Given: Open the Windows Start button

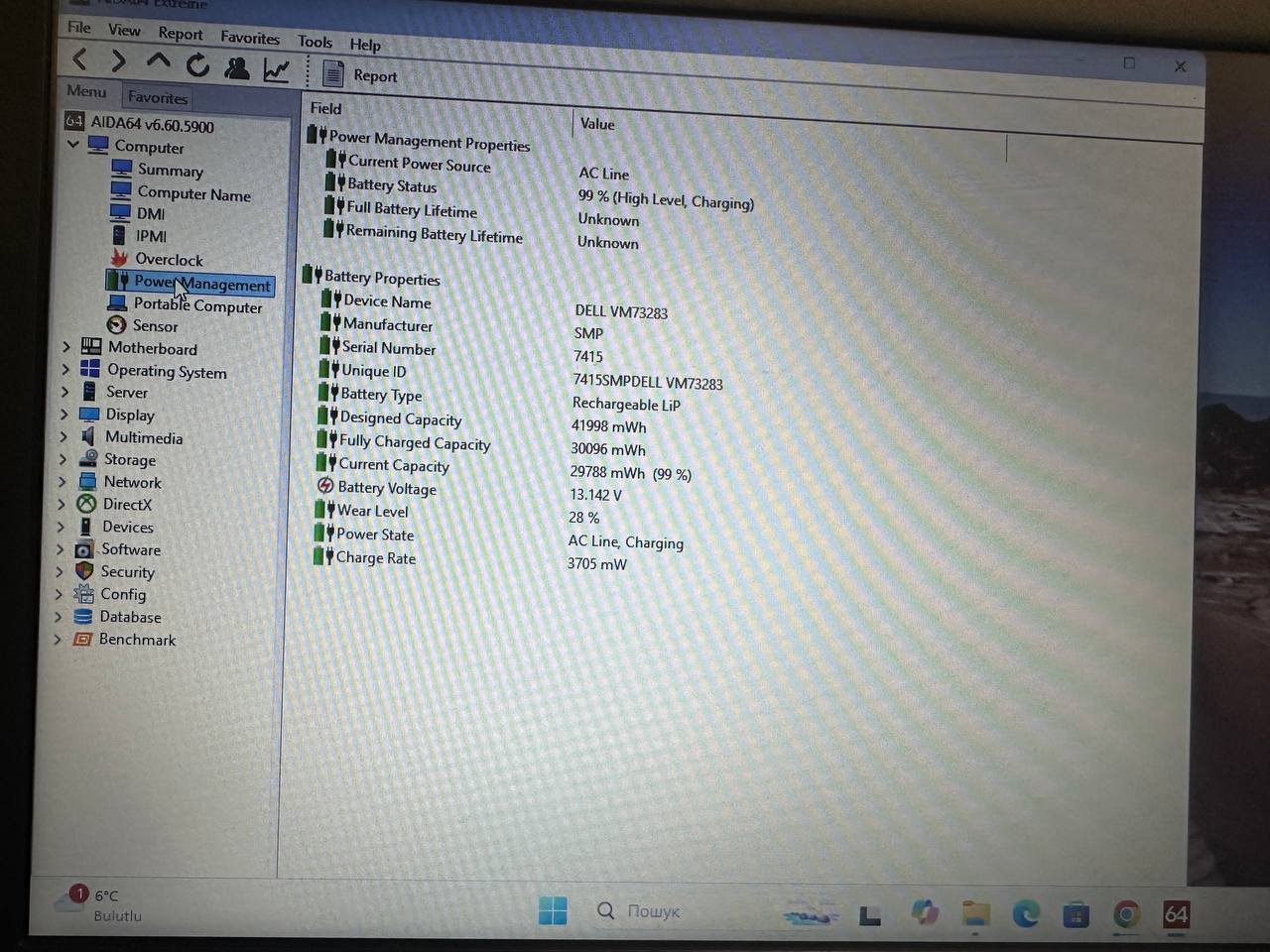Looking at the screenshot, I should click(553, 909).
